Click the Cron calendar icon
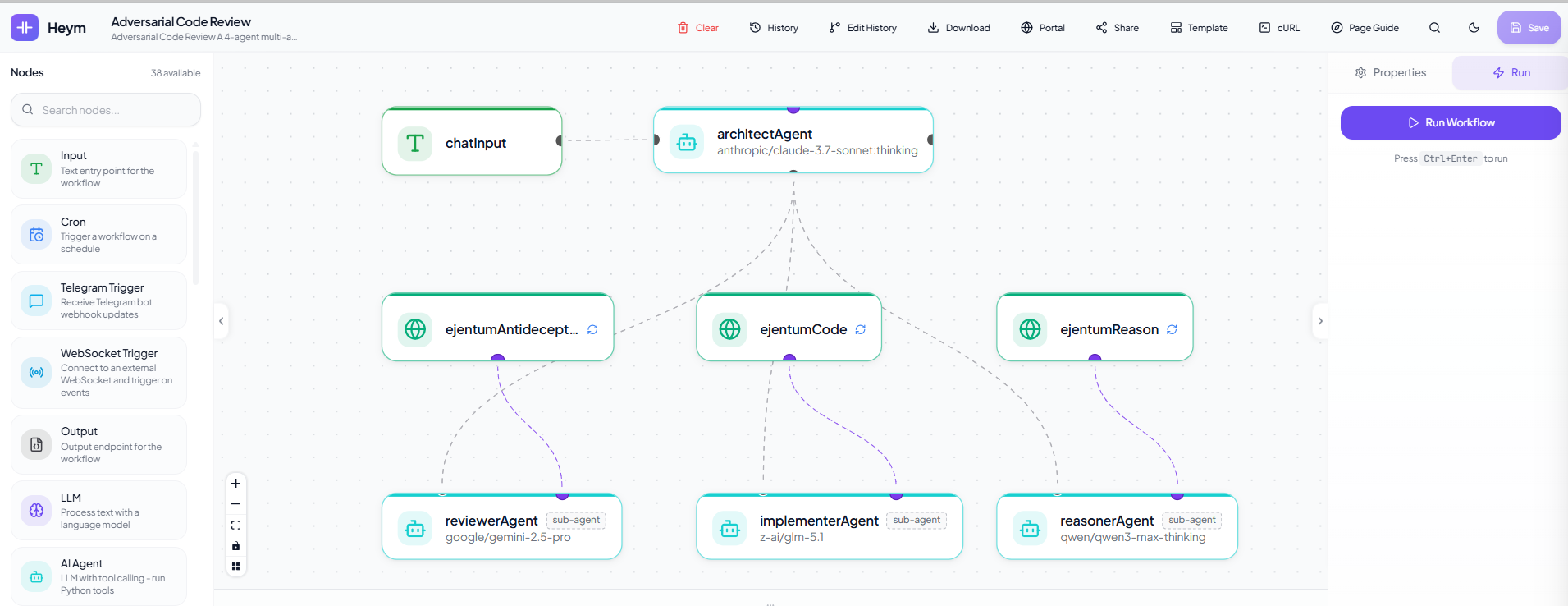This screenshot has width=1568, height=606. (36, 235)
